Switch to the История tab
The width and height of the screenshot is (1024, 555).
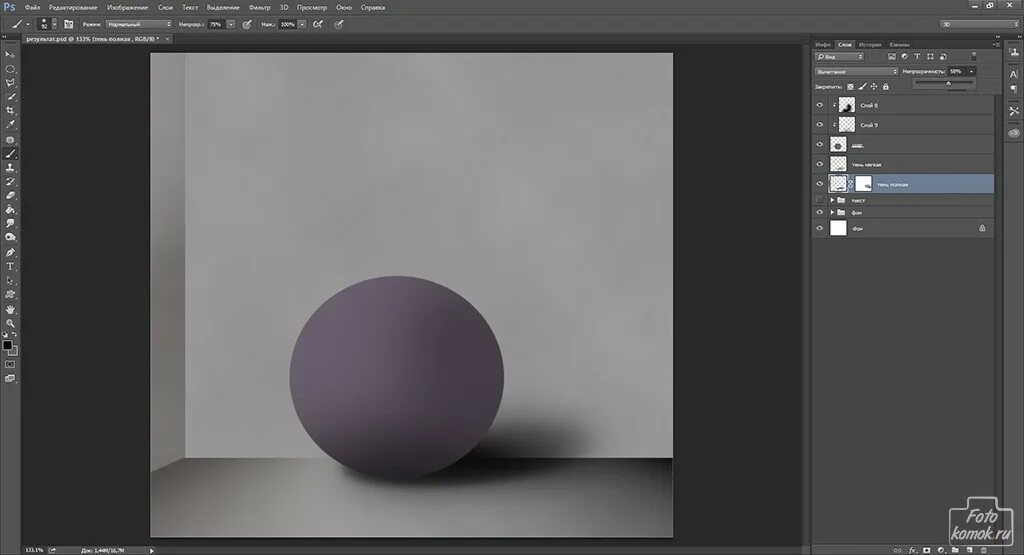pos(870,44)
